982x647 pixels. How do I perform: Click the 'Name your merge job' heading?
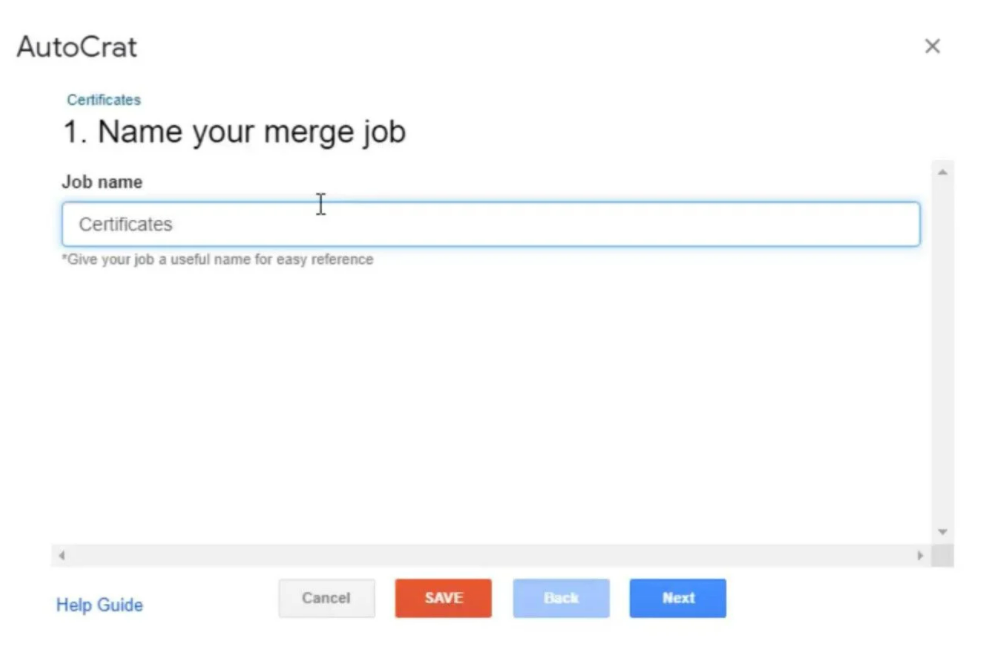(234, 132)
